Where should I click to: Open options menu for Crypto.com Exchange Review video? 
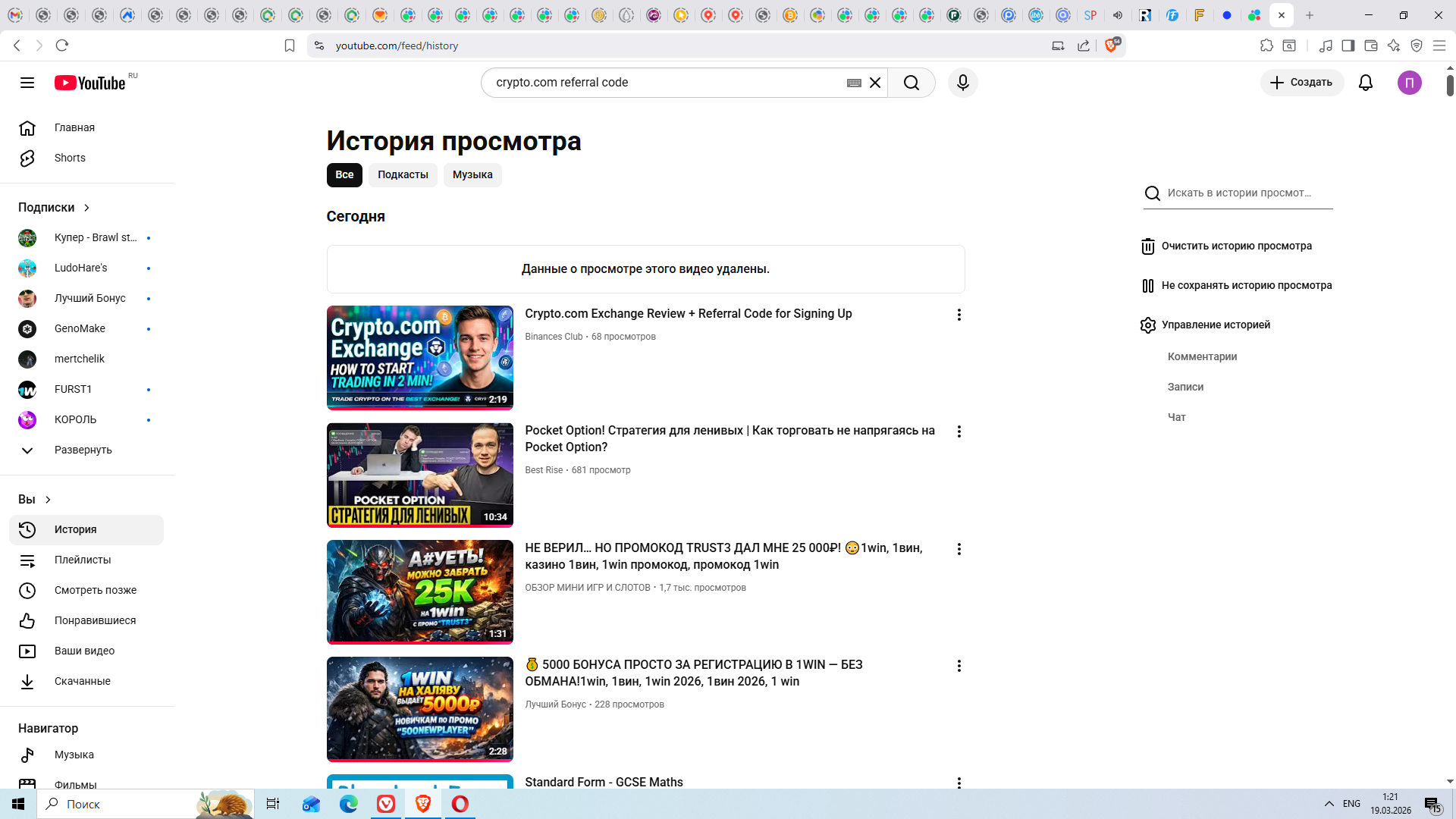click(959, 315)
